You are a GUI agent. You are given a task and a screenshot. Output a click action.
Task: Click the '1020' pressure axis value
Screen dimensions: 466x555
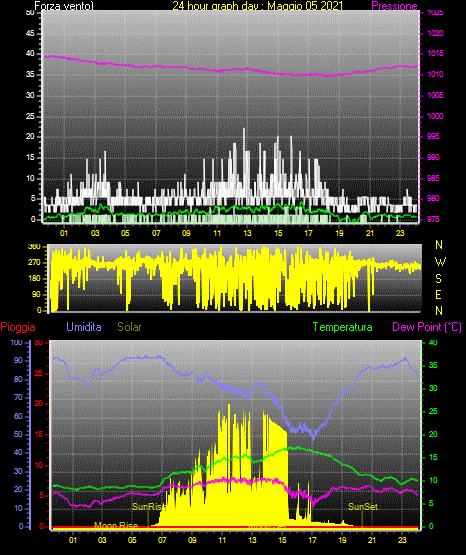[x=436, y=33]
